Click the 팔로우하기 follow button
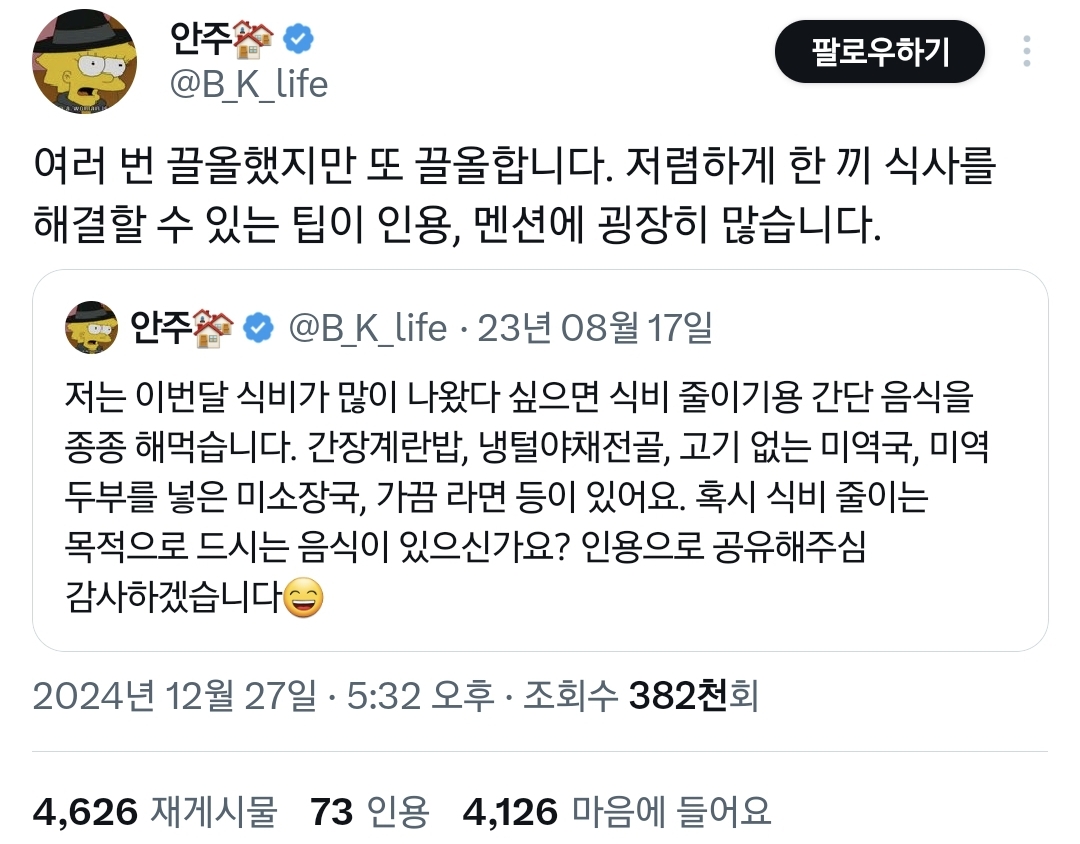Image resolution: width=1080 pixels, height=844 pixels. tap(880, 51)
